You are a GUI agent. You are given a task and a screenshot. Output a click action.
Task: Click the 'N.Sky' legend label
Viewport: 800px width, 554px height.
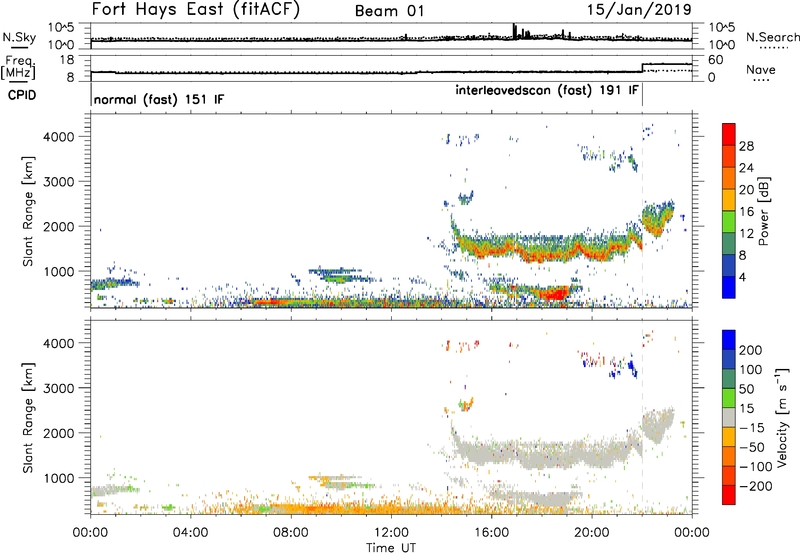tap(19, 37)
